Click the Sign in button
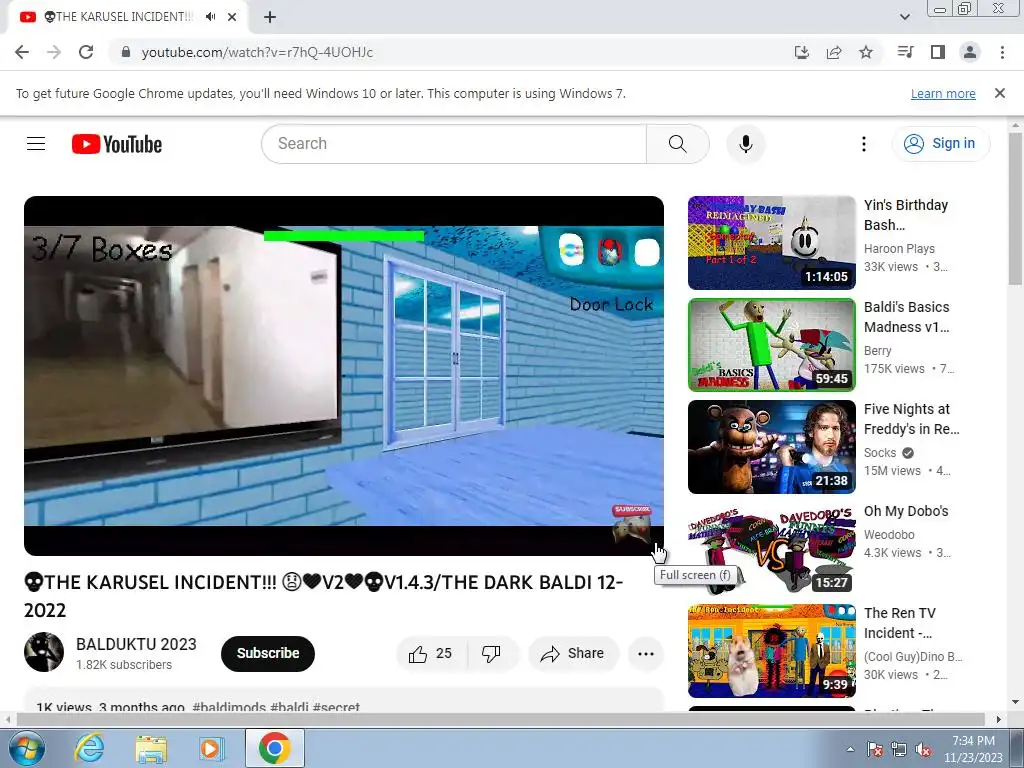This screenshot has width=1024, height=768. (x=940, y=144)
